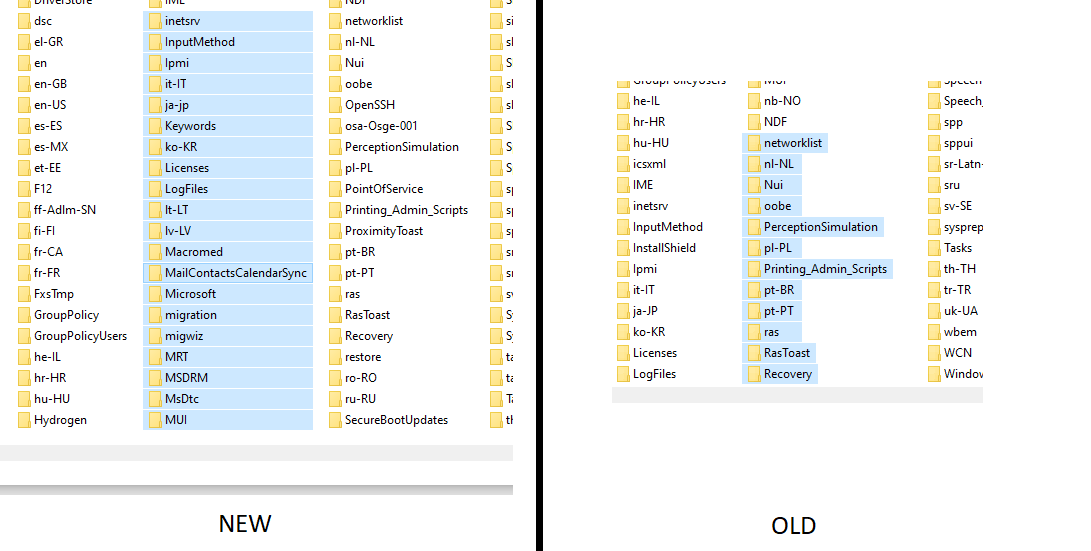
Task: Select the Tasks folder icon
Action: [x=934, y=248]
